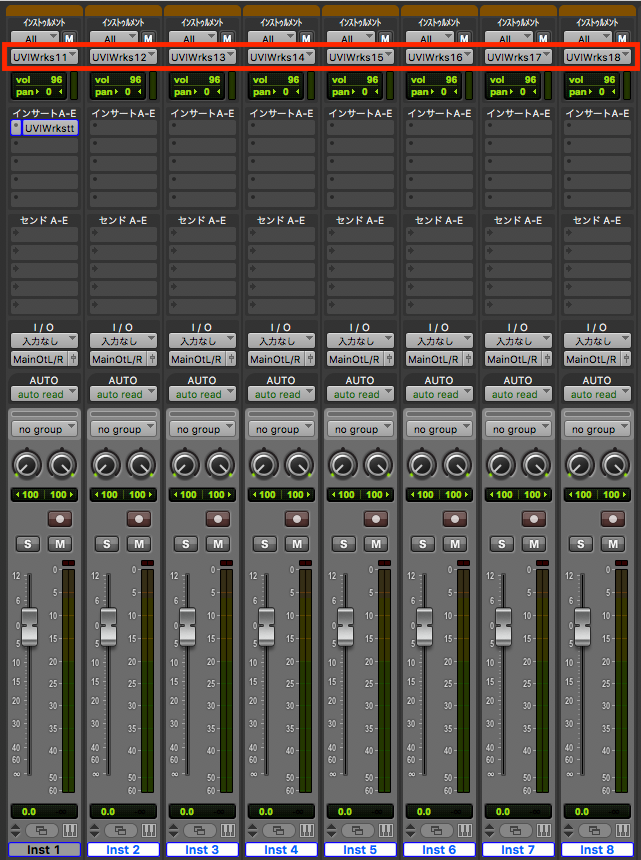Select the Inst 1 track name
The image size is (641, 860).
click(x=44, y=850)
